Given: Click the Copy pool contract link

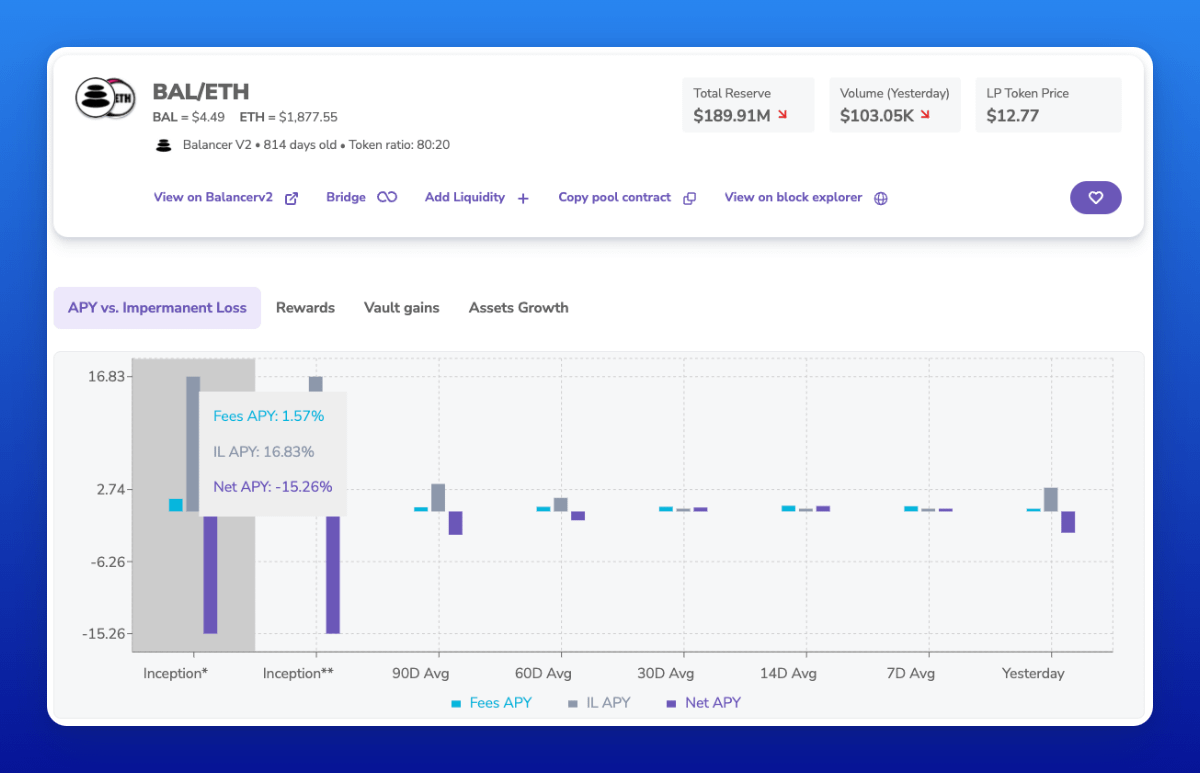Looking at the screenshot, I should (x=614, y=198).
